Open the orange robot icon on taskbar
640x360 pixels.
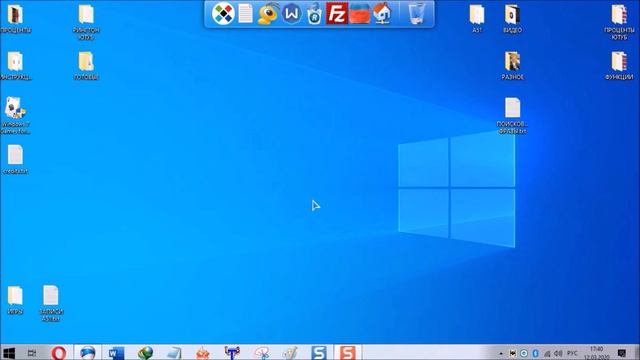click(203, 353)
